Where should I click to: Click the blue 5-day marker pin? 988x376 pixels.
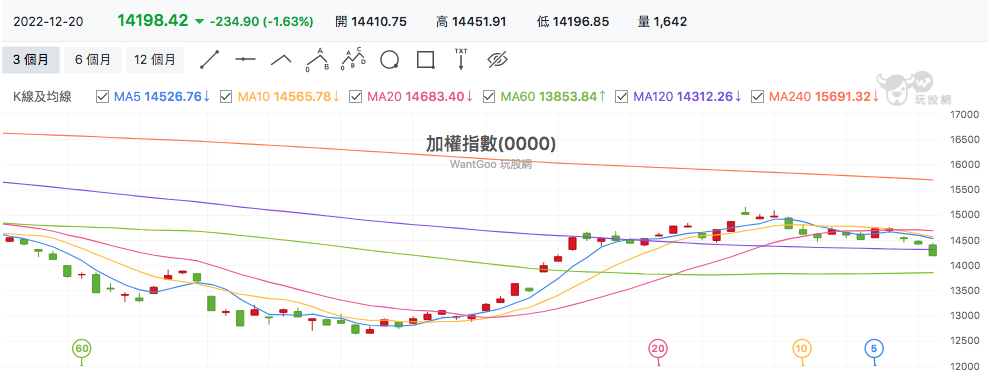pos(874,349)
